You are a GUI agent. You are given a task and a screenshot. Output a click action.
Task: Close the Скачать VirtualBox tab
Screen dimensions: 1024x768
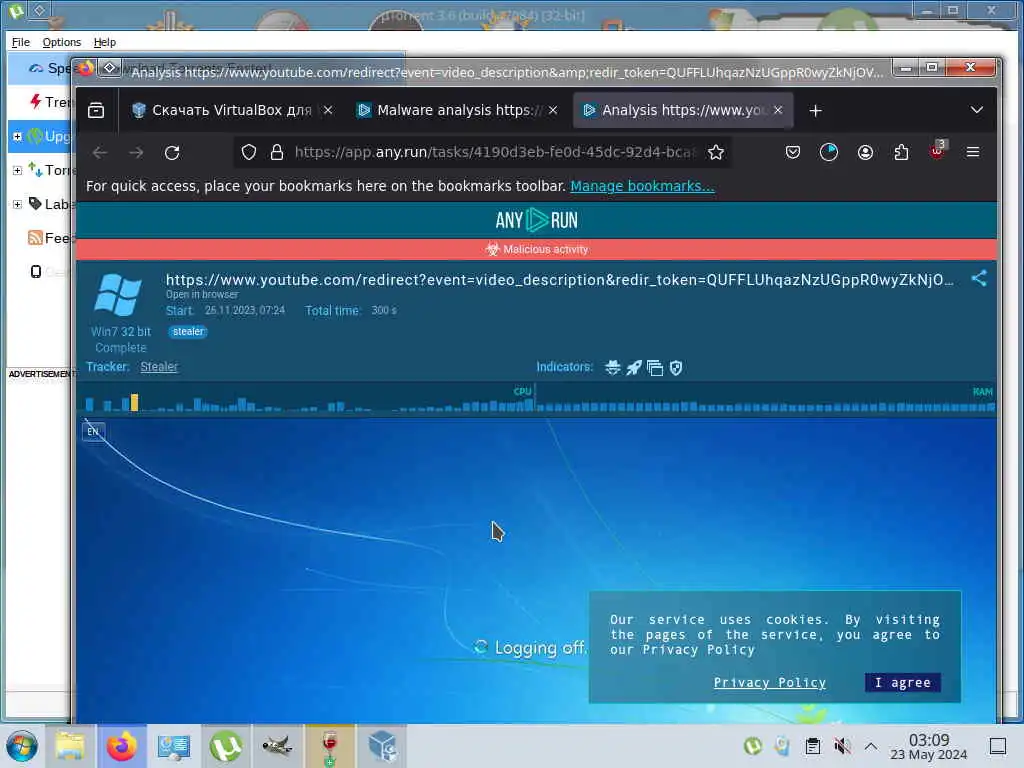click(x=328, y=110)
